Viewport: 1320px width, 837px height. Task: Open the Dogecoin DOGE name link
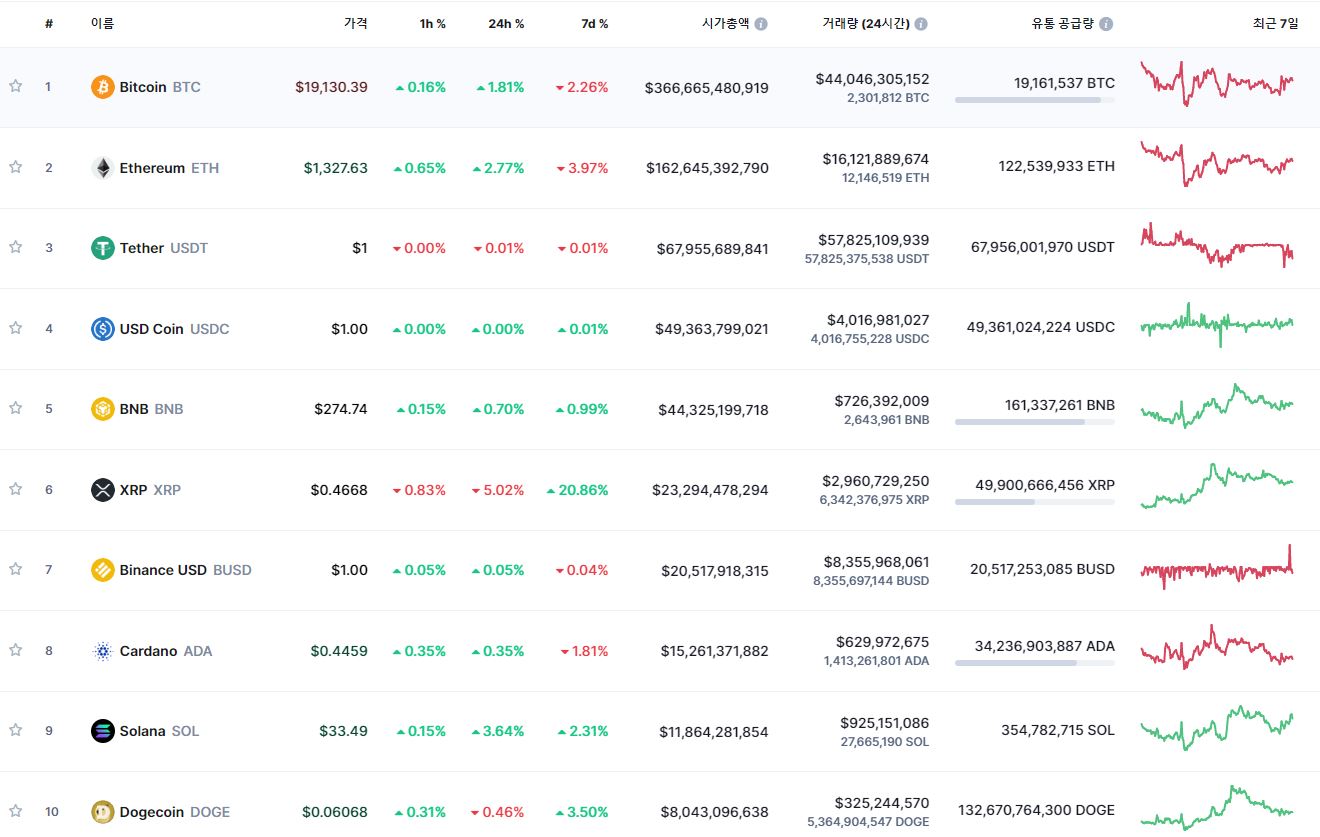174,812
